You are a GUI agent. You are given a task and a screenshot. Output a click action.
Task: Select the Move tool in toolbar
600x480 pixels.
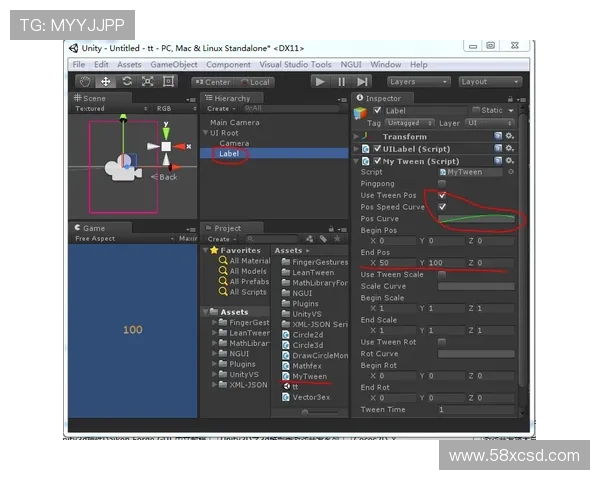click(106, 82)
